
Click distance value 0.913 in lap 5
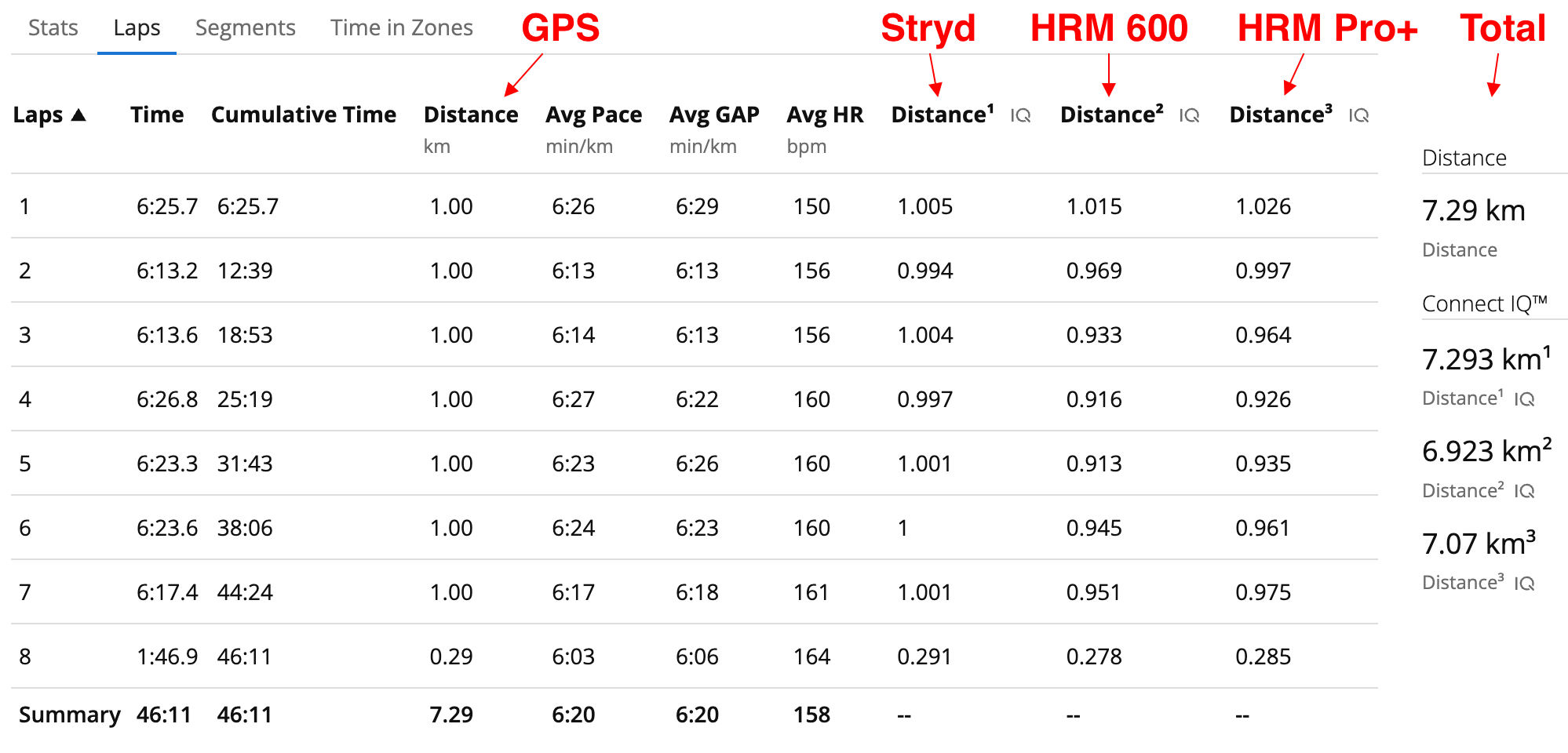1094,464
